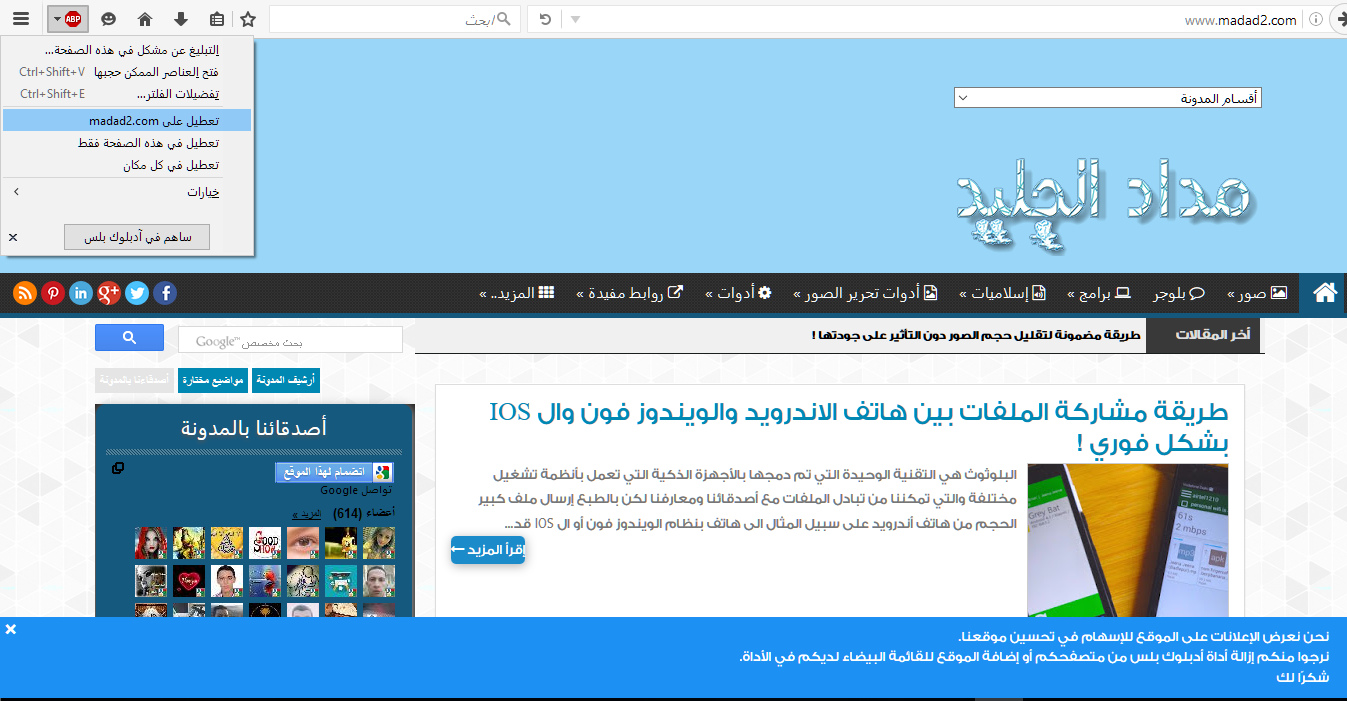
Task: Click the RSS feed icon
Action: [x=25, y=293]
